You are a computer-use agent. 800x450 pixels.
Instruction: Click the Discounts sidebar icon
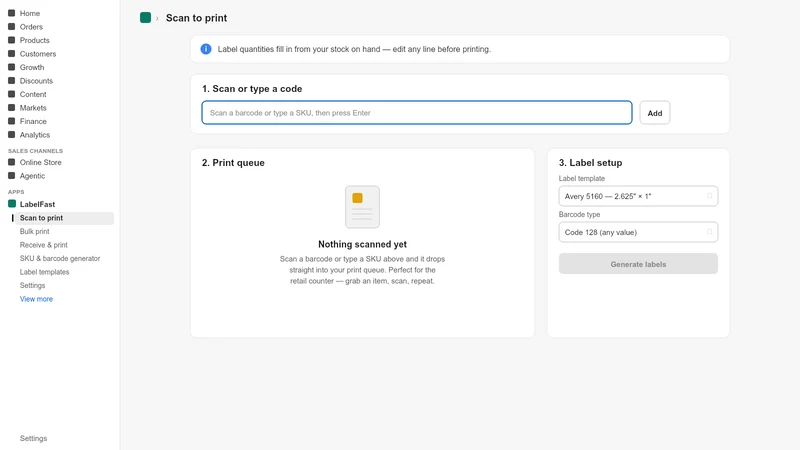coord(11,81)
